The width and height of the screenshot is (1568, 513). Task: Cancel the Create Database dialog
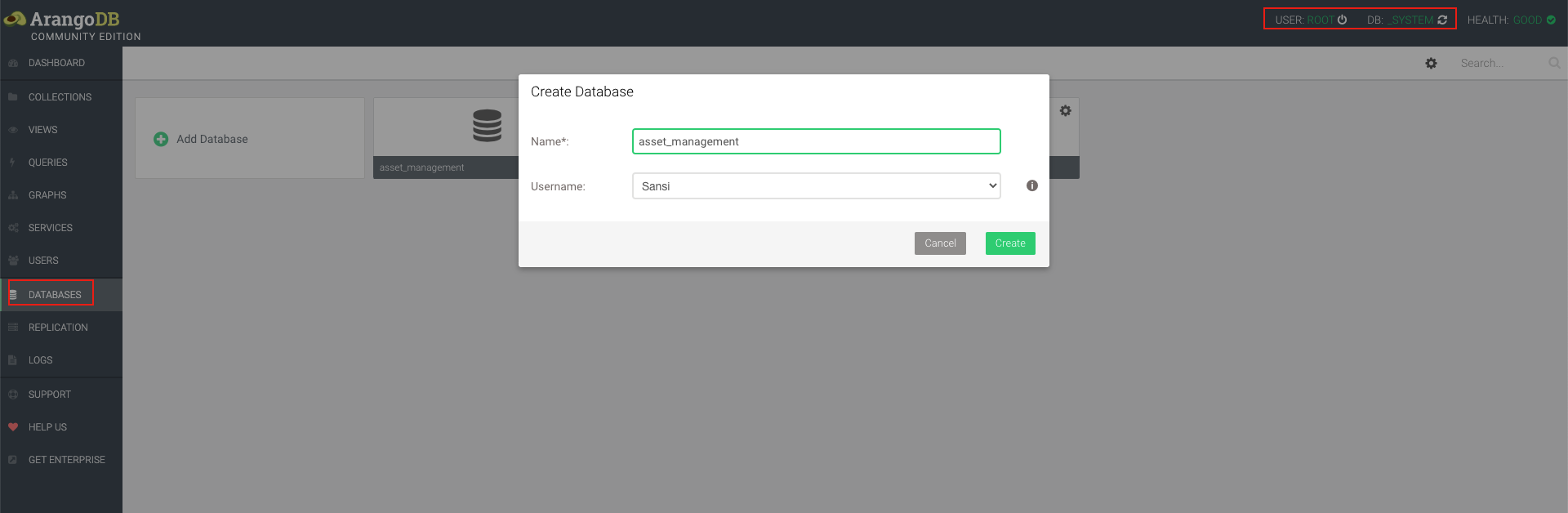pyautogui.click(x=940, y=243)
